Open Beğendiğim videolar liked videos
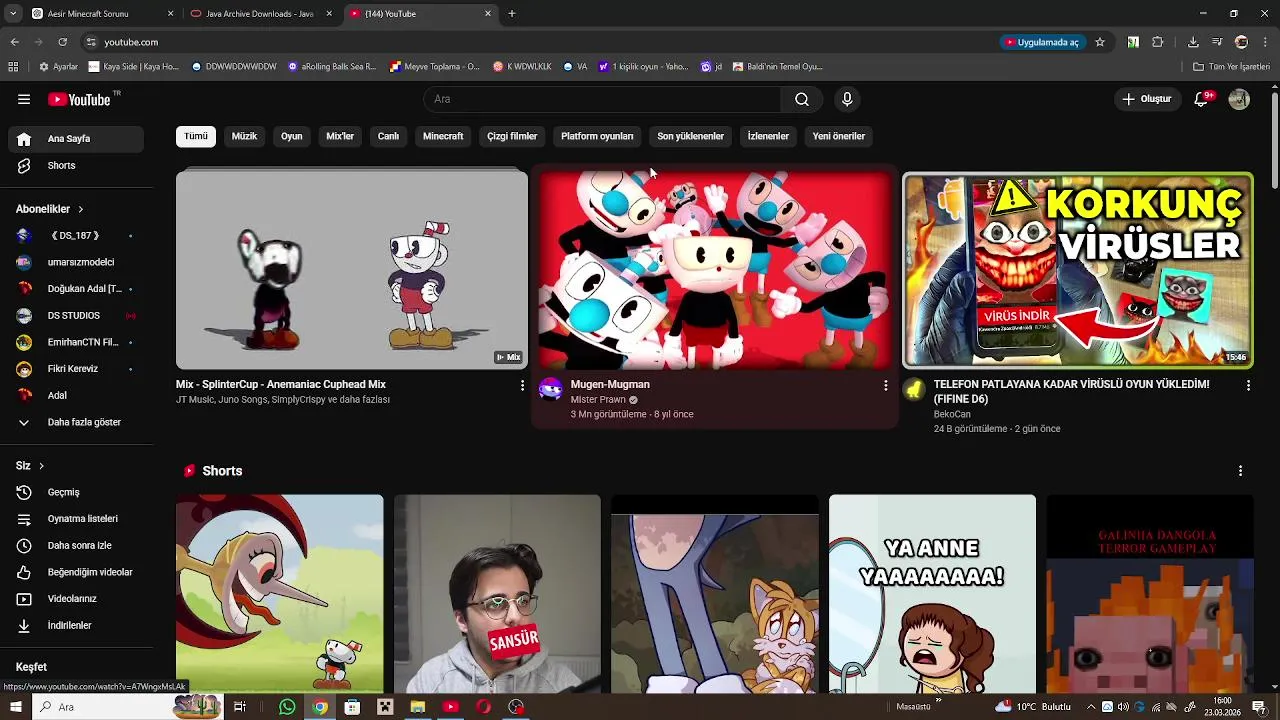The width and height of the screenshot is (1280, 720). click(76, 572)
